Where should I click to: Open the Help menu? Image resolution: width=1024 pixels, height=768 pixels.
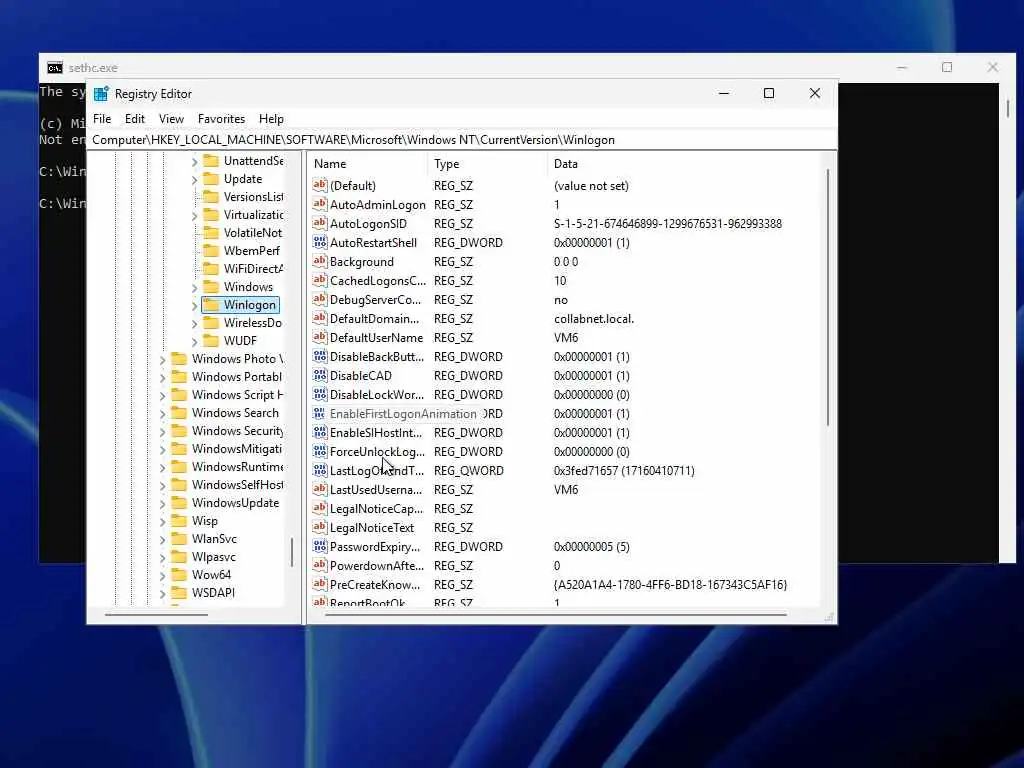(x=271, y=119)
